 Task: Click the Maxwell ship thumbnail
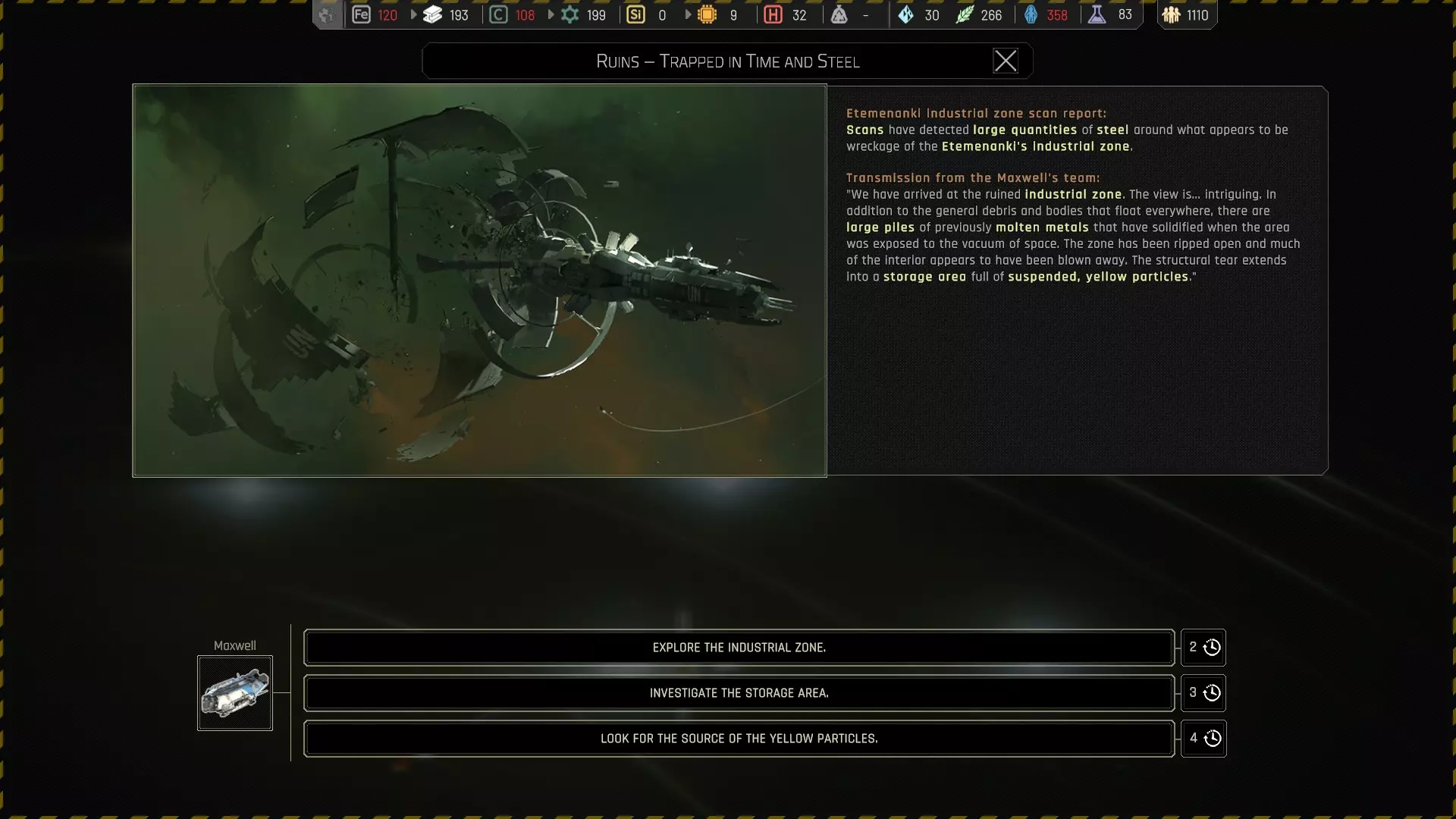pos(235,693)
